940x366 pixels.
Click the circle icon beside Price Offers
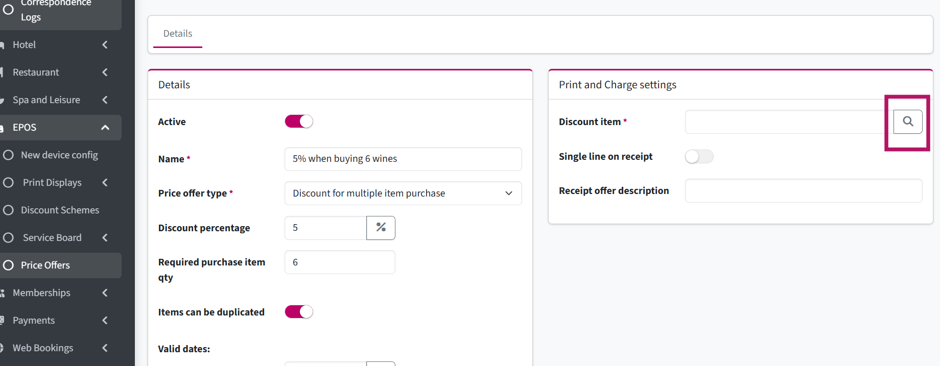click(8, 265)
